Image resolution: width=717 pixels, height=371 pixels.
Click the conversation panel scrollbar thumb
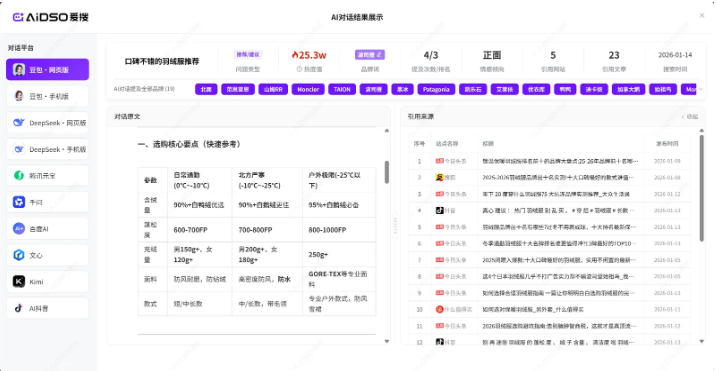pyautogui.click(x=387, y=172)
